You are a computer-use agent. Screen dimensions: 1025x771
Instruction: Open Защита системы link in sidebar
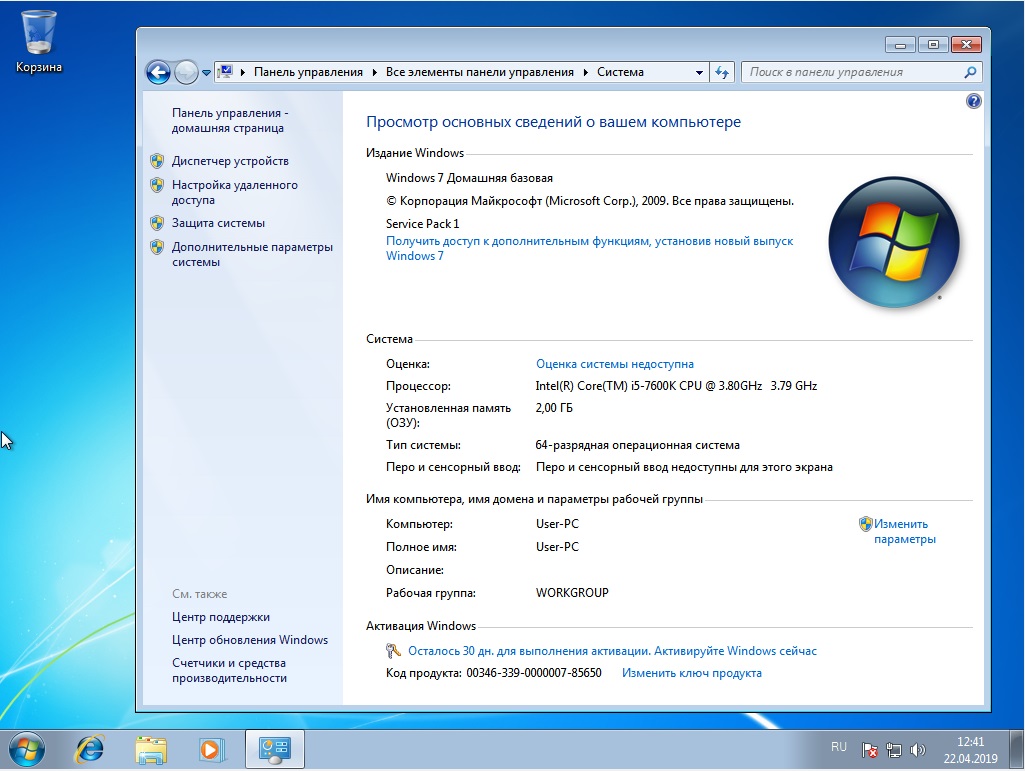coord(218,223)
